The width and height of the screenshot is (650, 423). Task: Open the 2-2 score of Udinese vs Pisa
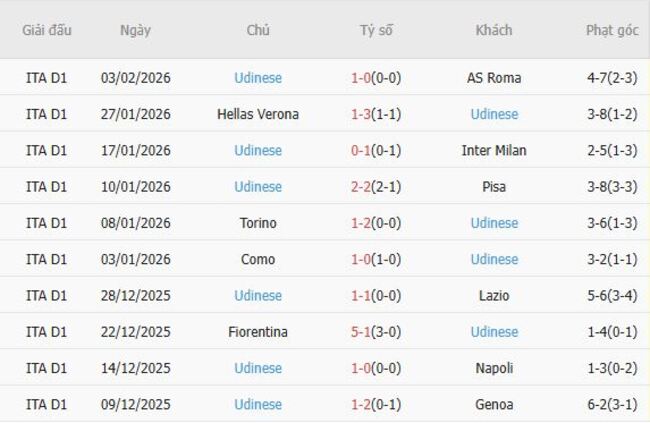point(361,187)
